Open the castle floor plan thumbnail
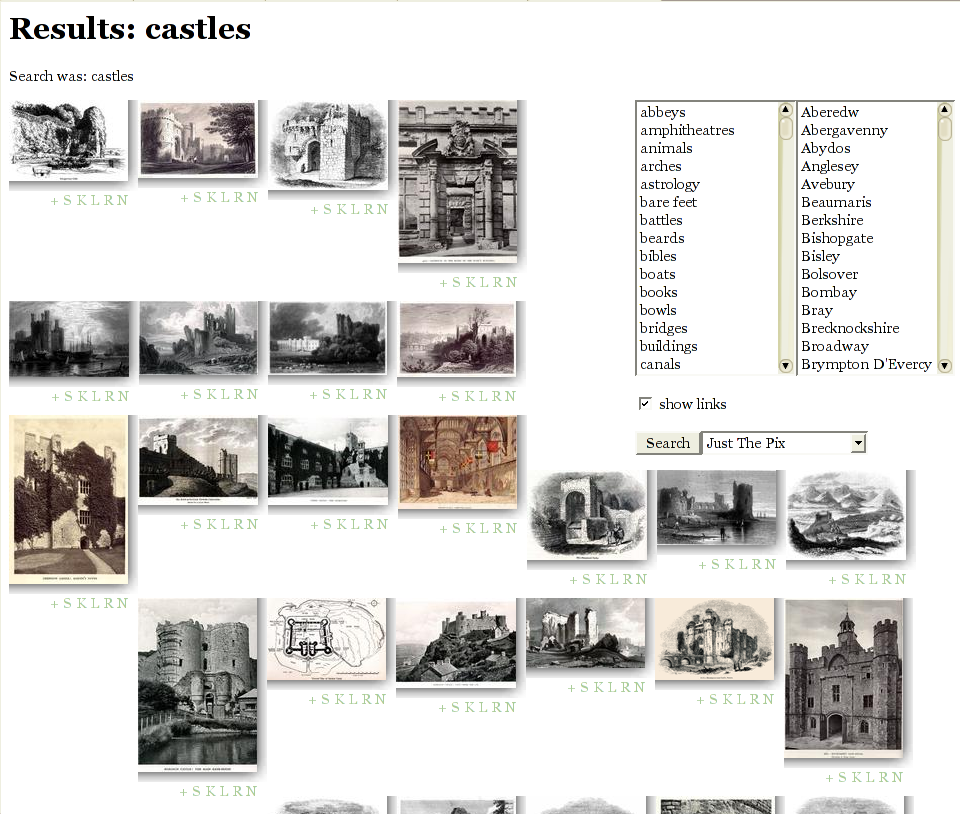 tap(326, 639)
